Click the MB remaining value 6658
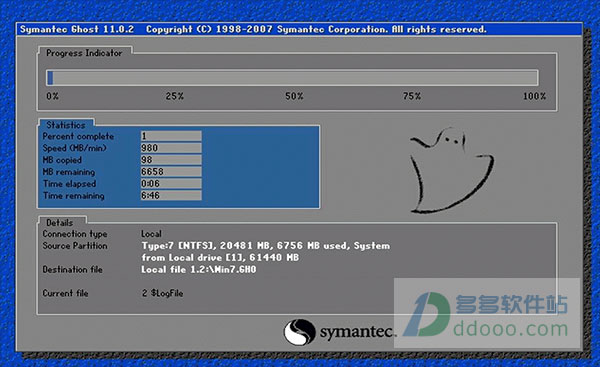Viewport: 600px width, 367px height. (171, 171)
